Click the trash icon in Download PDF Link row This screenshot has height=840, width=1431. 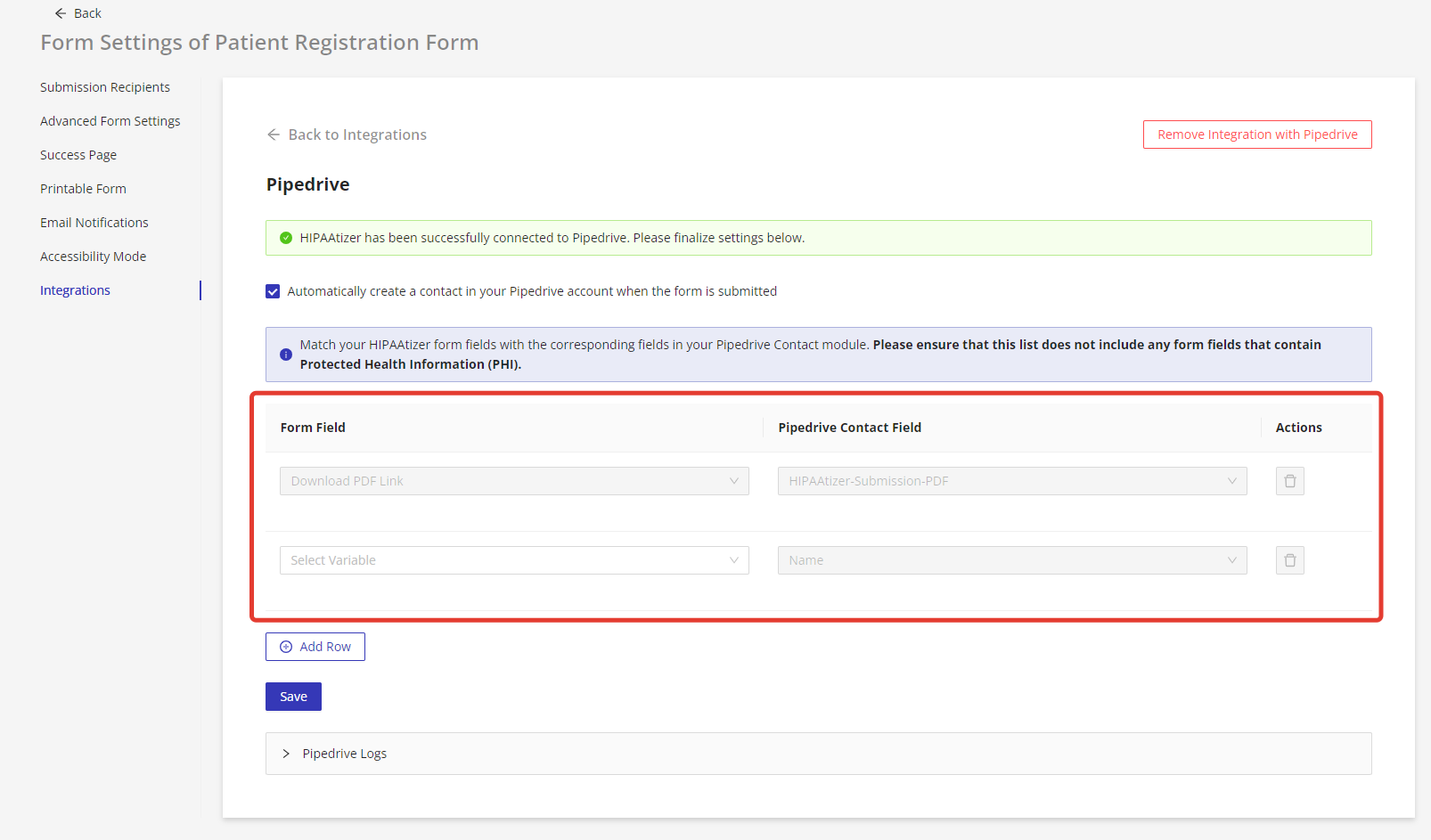point(1289,481)
